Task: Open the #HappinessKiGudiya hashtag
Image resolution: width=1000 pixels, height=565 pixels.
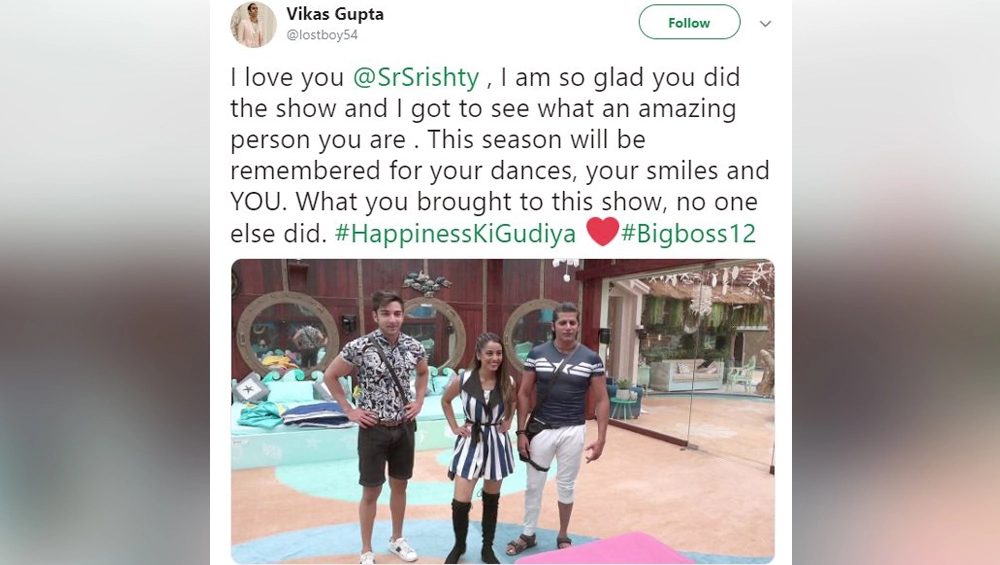Action: pos(455,233)
